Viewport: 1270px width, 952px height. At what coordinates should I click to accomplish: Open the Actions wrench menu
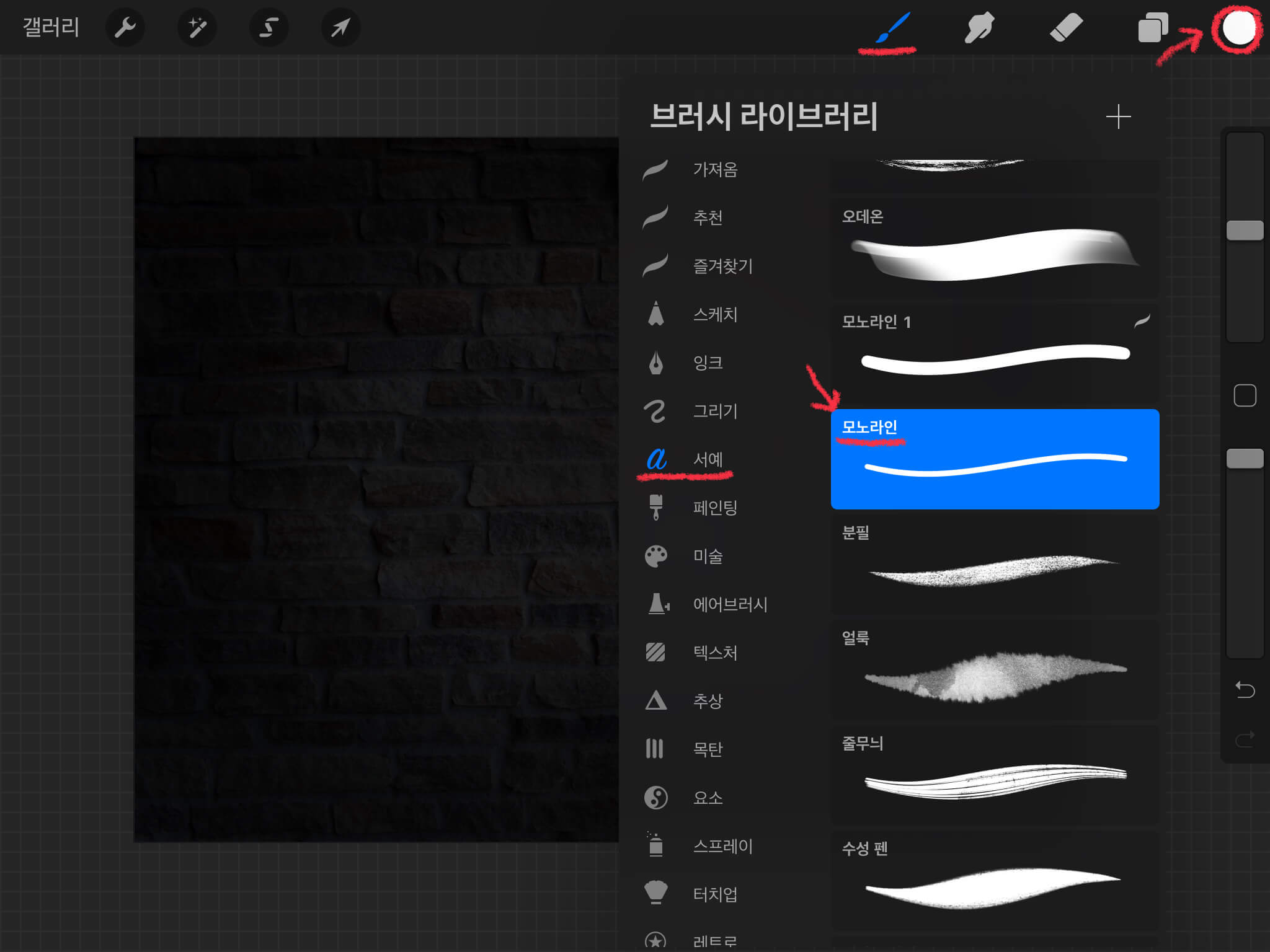(x=125, y=27)
